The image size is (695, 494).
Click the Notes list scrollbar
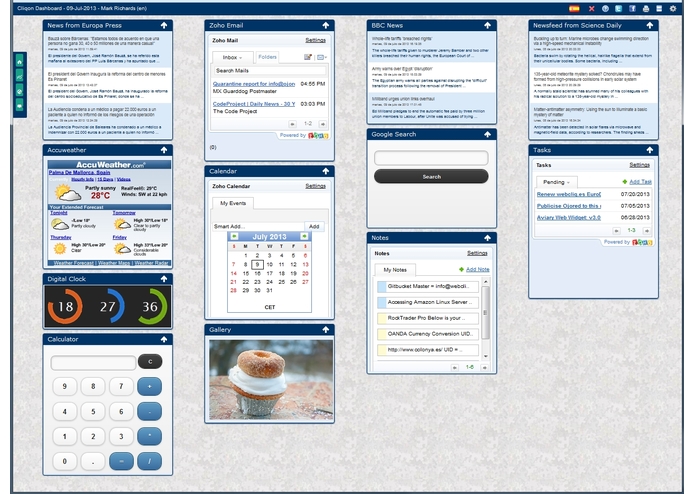pyautogui.click(x=485, y=313)
